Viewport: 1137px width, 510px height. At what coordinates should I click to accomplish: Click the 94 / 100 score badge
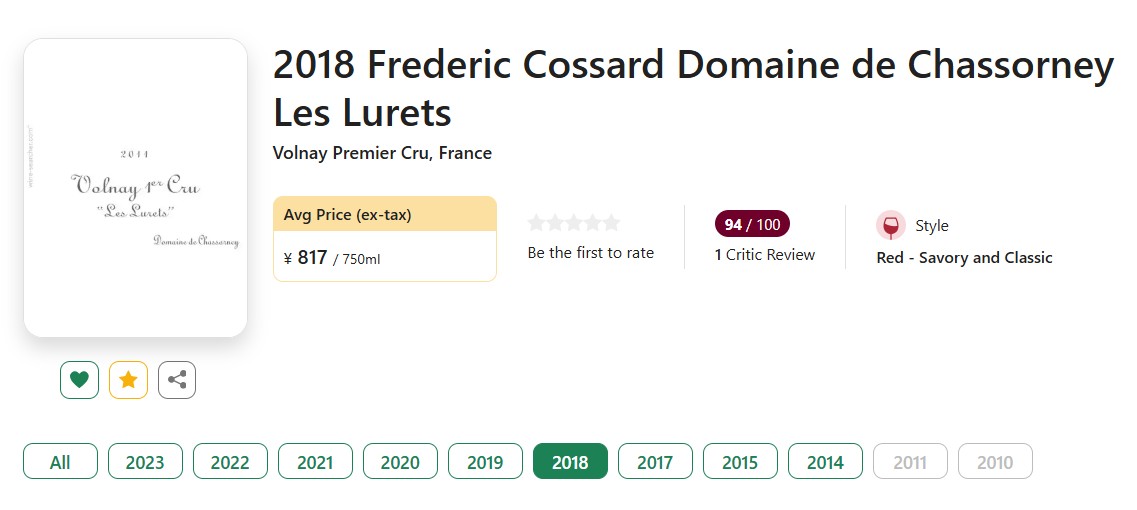click(x=752, y=224)
